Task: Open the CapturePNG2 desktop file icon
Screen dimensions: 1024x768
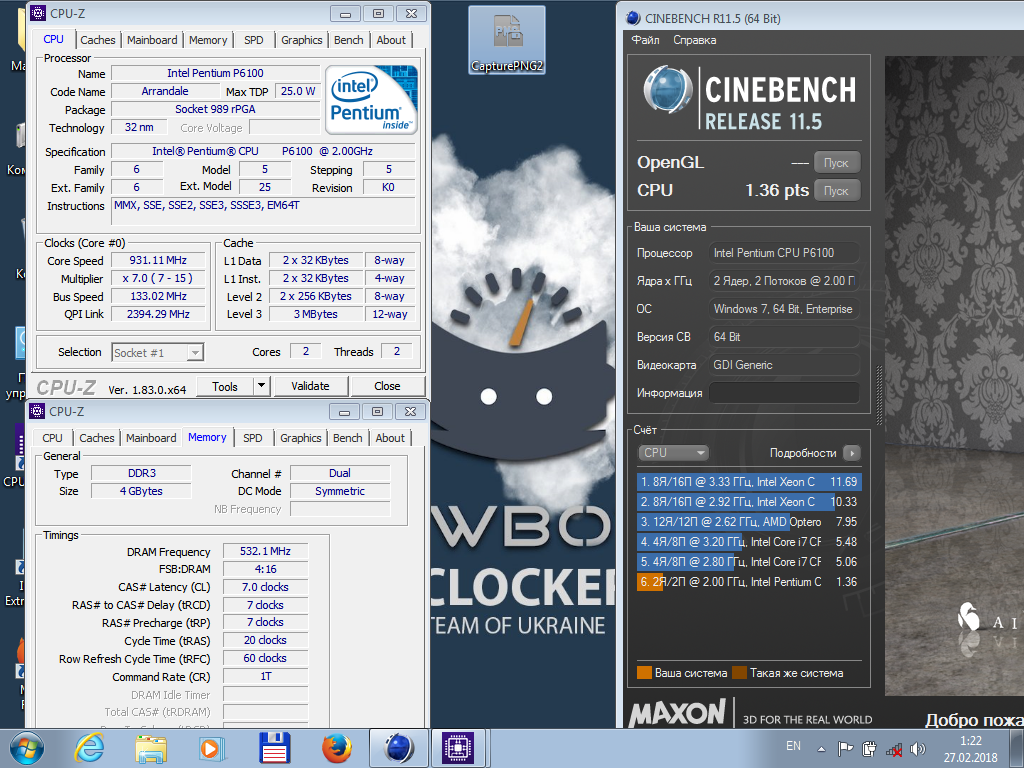Action: pos(507,40)
